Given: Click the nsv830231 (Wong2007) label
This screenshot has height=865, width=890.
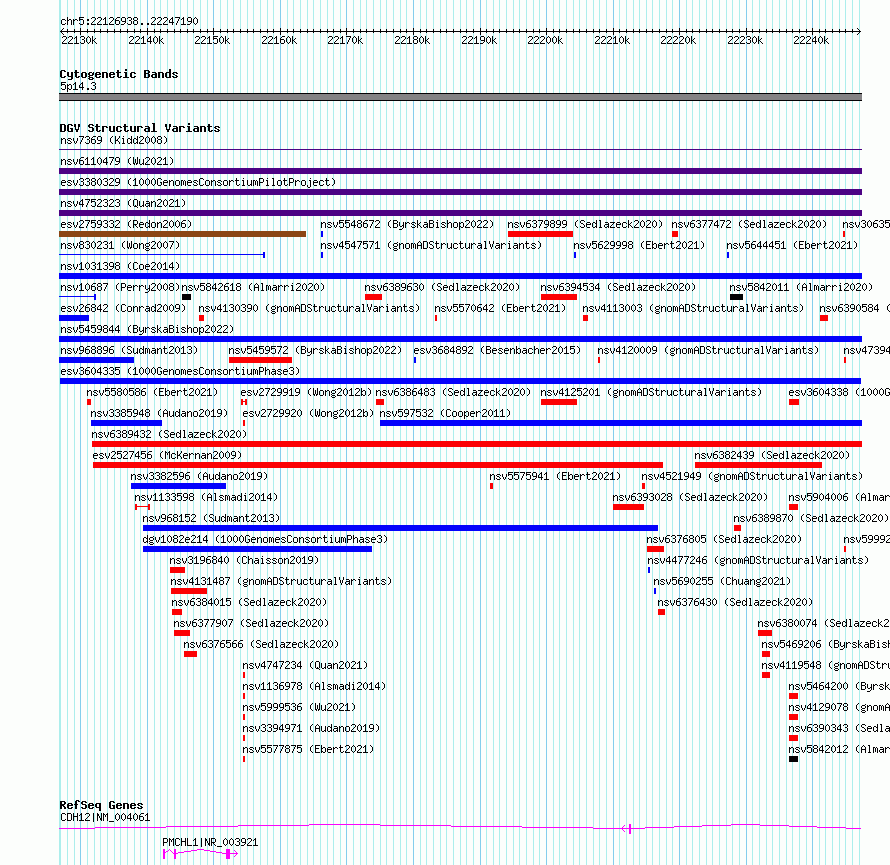Looking at the screenshot, I should [120, 245].
